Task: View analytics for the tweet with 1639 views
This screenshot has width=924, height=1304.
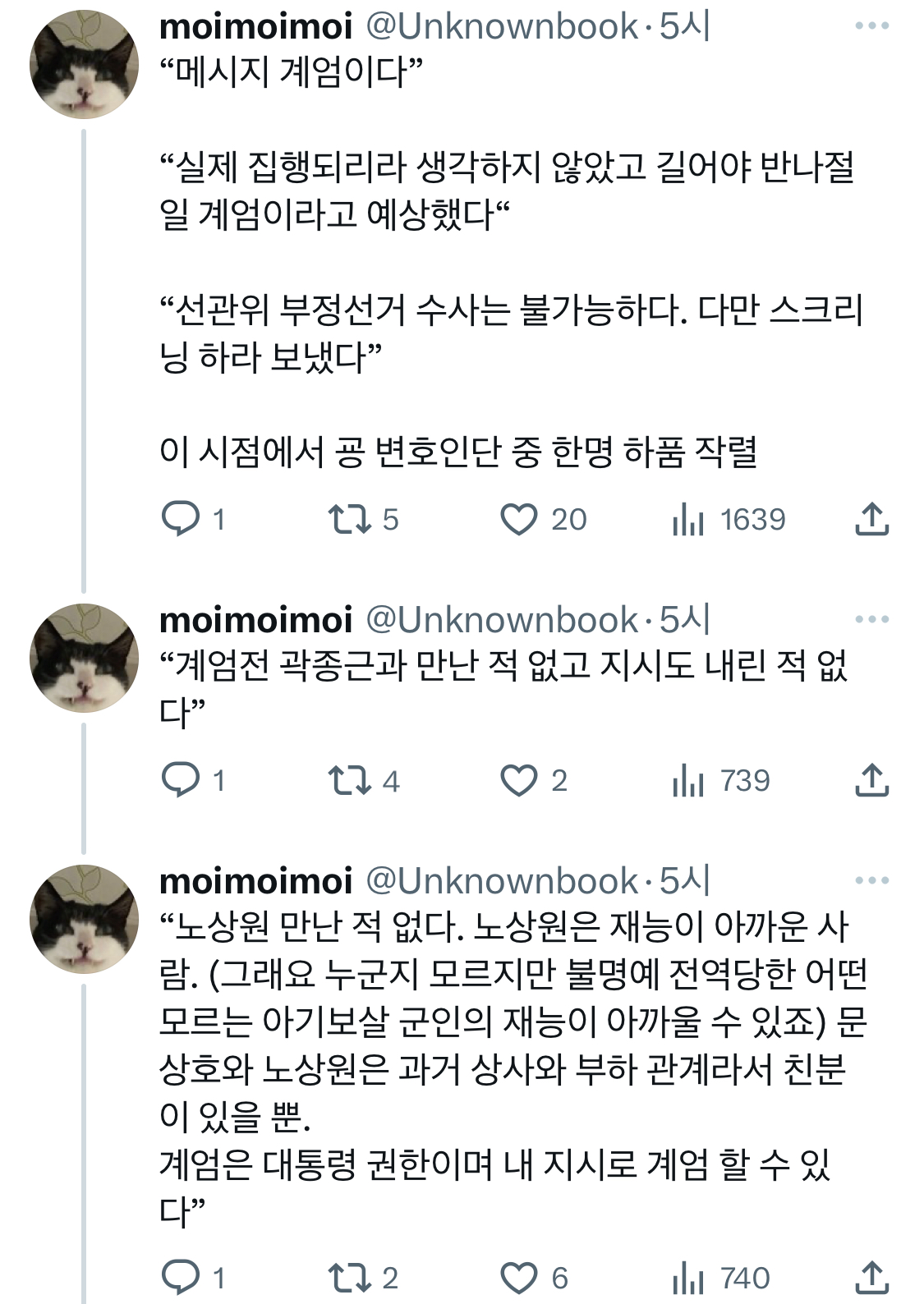Action: [688, 519]
